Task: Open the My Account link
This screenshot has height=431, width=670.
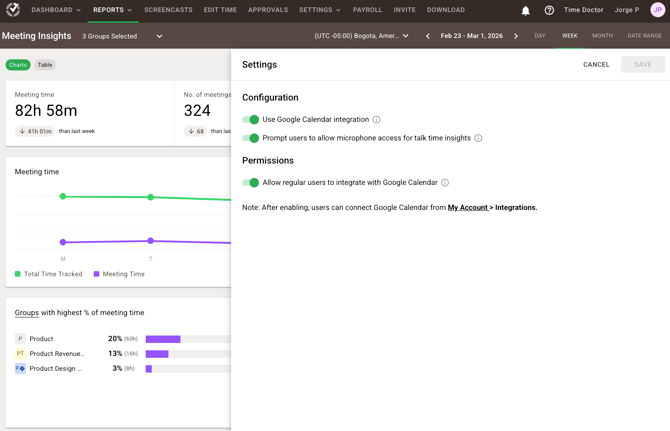Action: 467,208
